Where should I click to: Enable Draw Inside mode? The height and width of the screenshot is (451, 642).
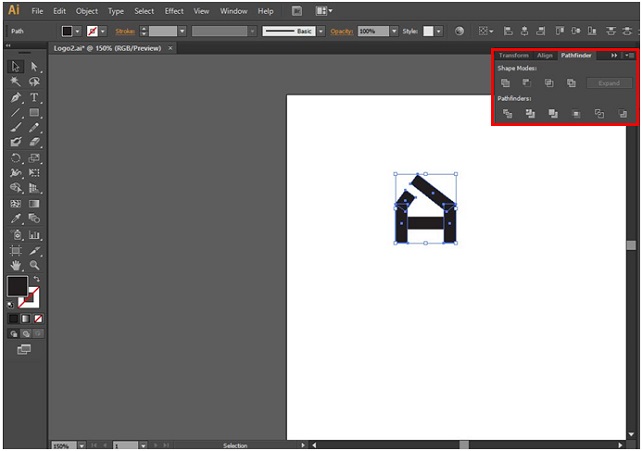38,334
